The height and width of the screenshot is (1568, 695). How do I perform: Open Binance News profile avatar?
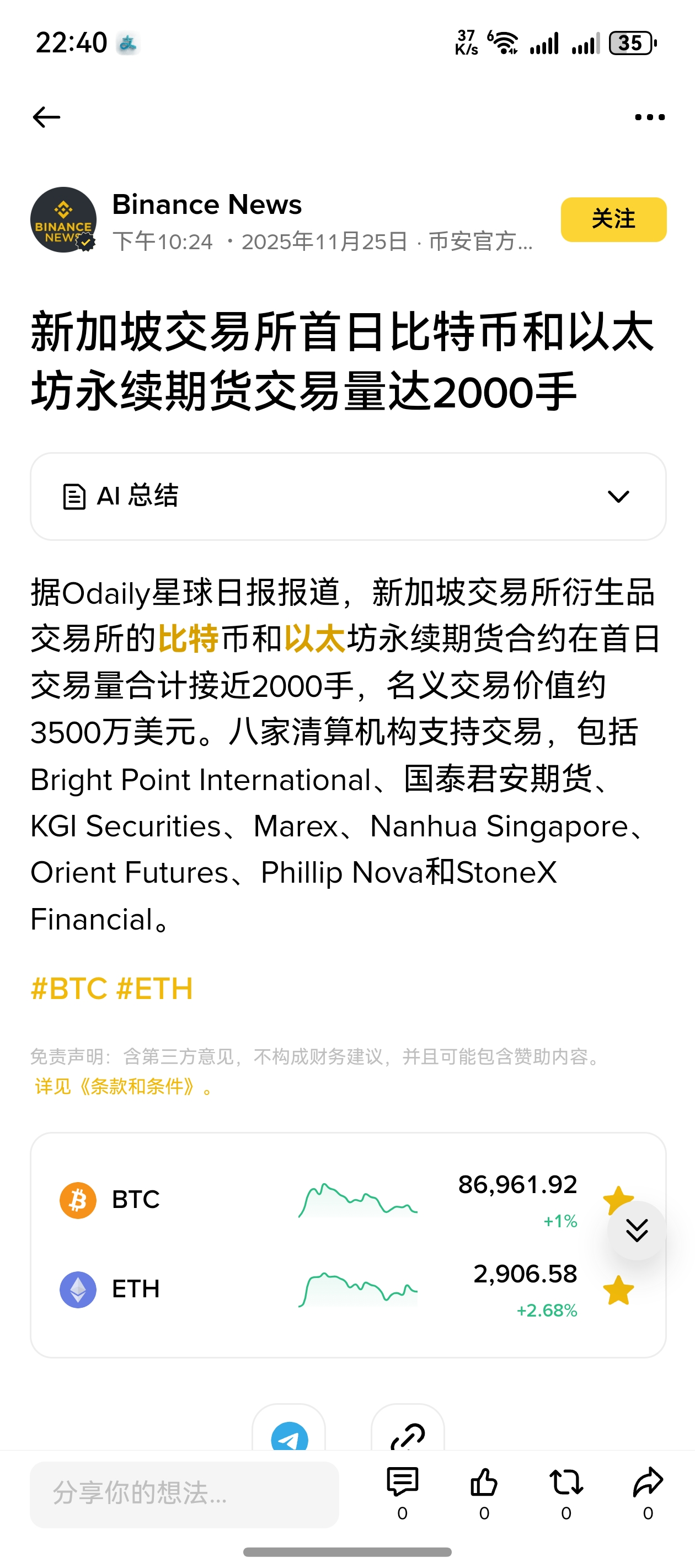[63, 220]
